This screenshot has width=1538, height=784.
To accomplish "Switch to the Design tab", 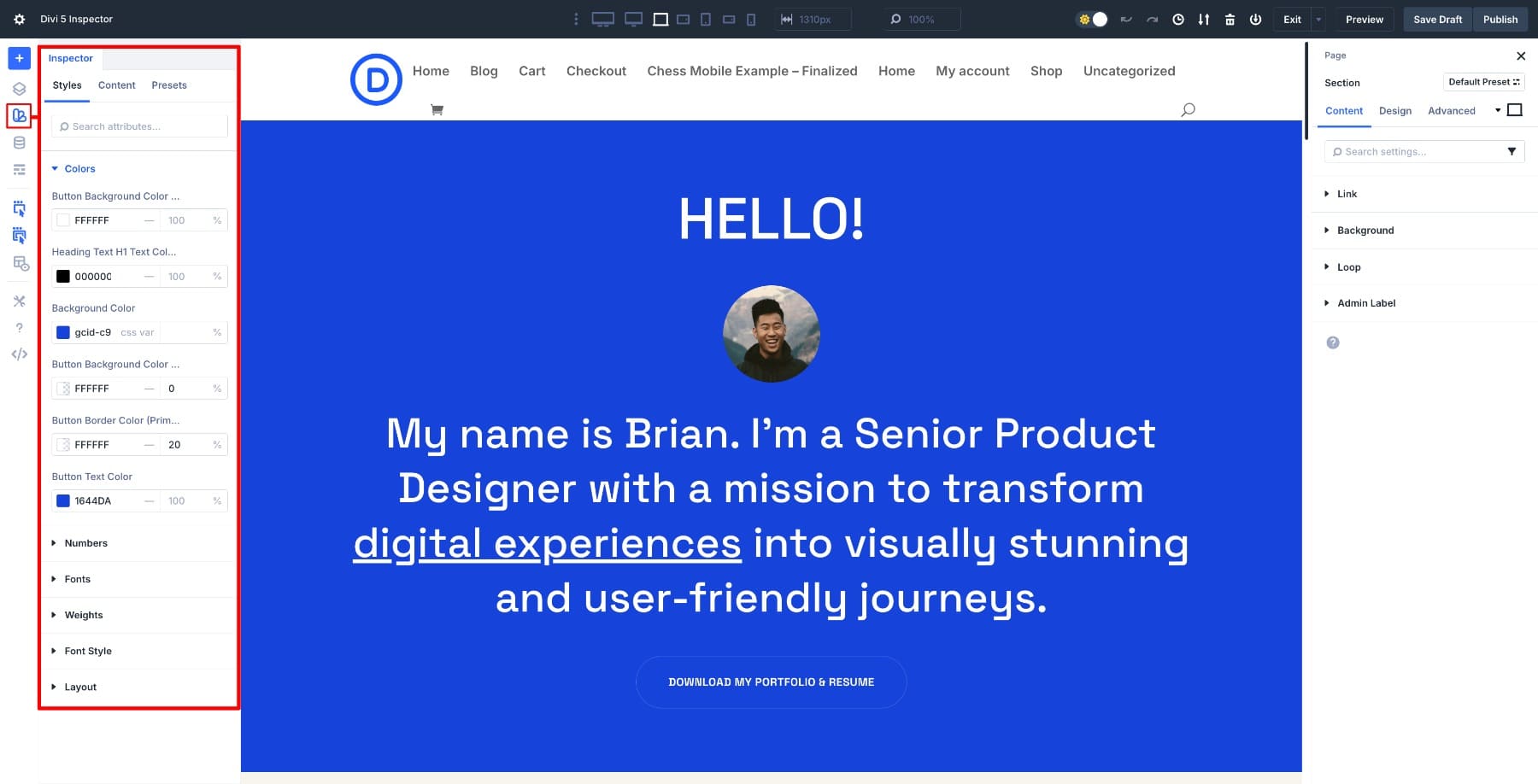I will click(1394, 111).
